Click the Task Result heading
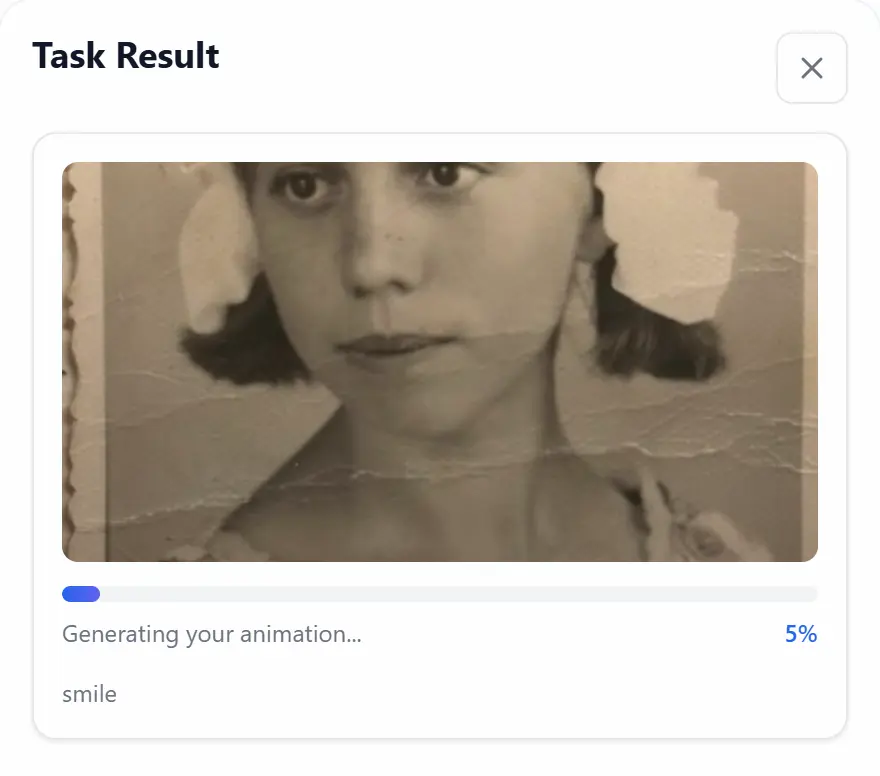 126,55
